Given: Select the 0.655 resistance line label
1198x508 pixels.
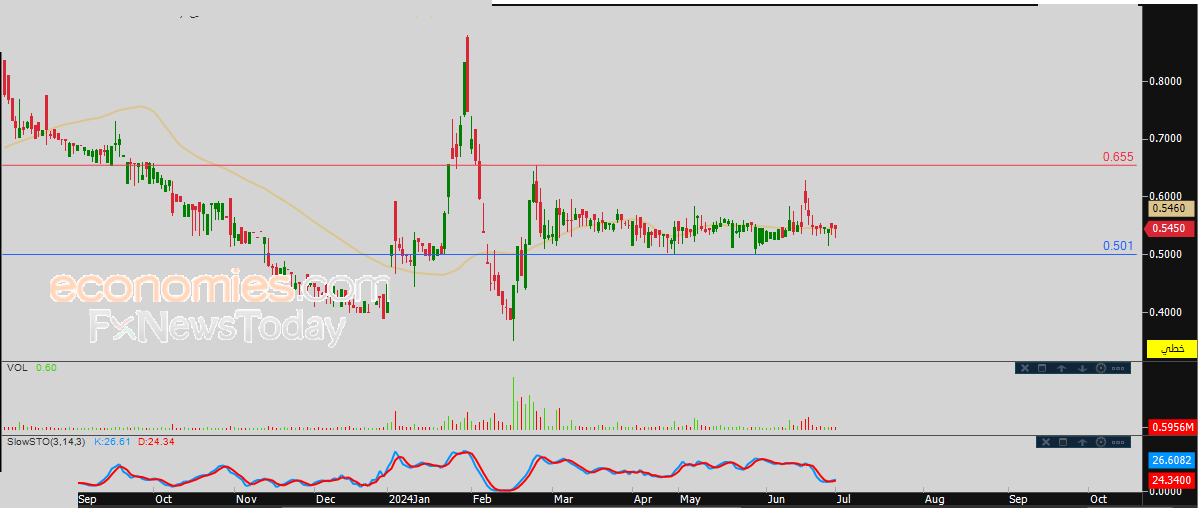Looking at the screenshot, I should click(x=1118, y=157).
